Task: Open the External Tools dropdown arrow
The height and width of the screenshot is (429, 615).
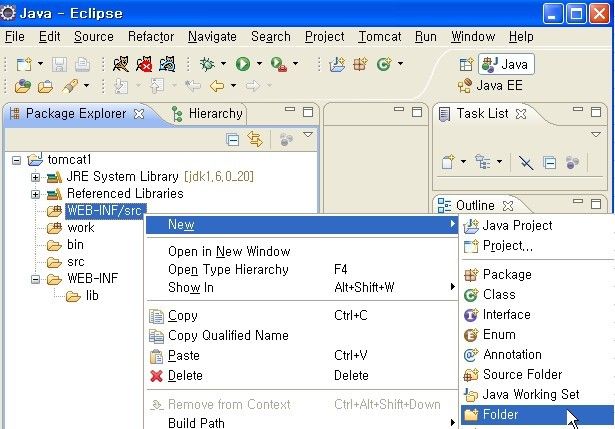Action: 295,64
